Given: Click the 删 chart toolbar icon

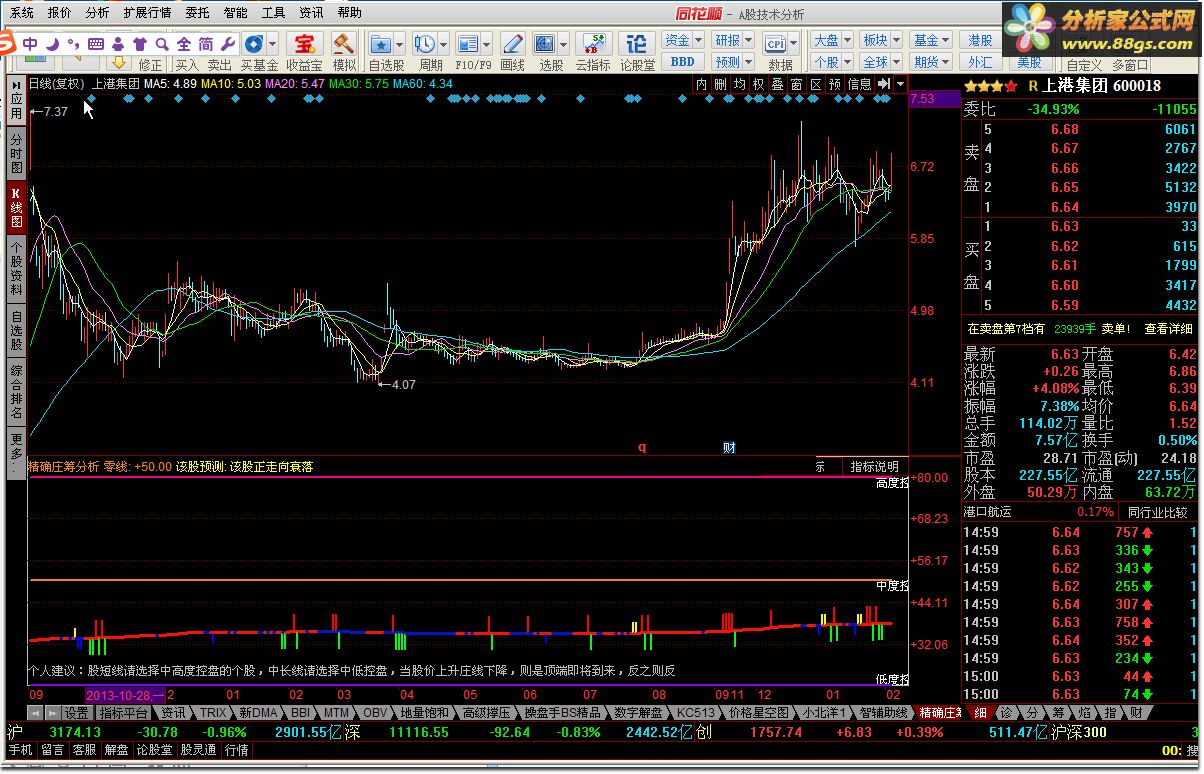Looking at the screenshot, I should (720, 85).
